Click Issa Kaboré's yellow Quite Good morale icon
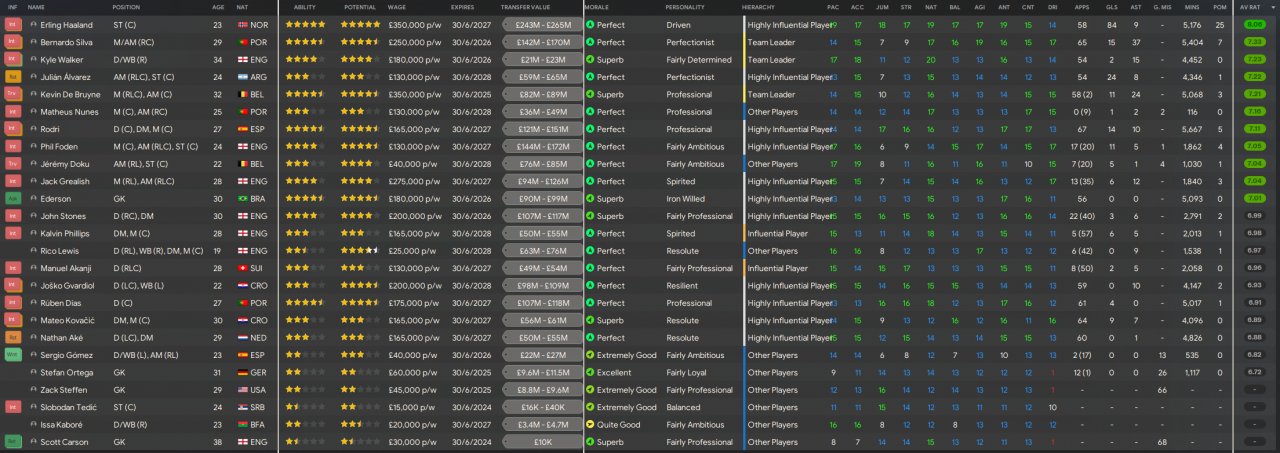This screenshot has height=453, width=1280. [590, 425]
